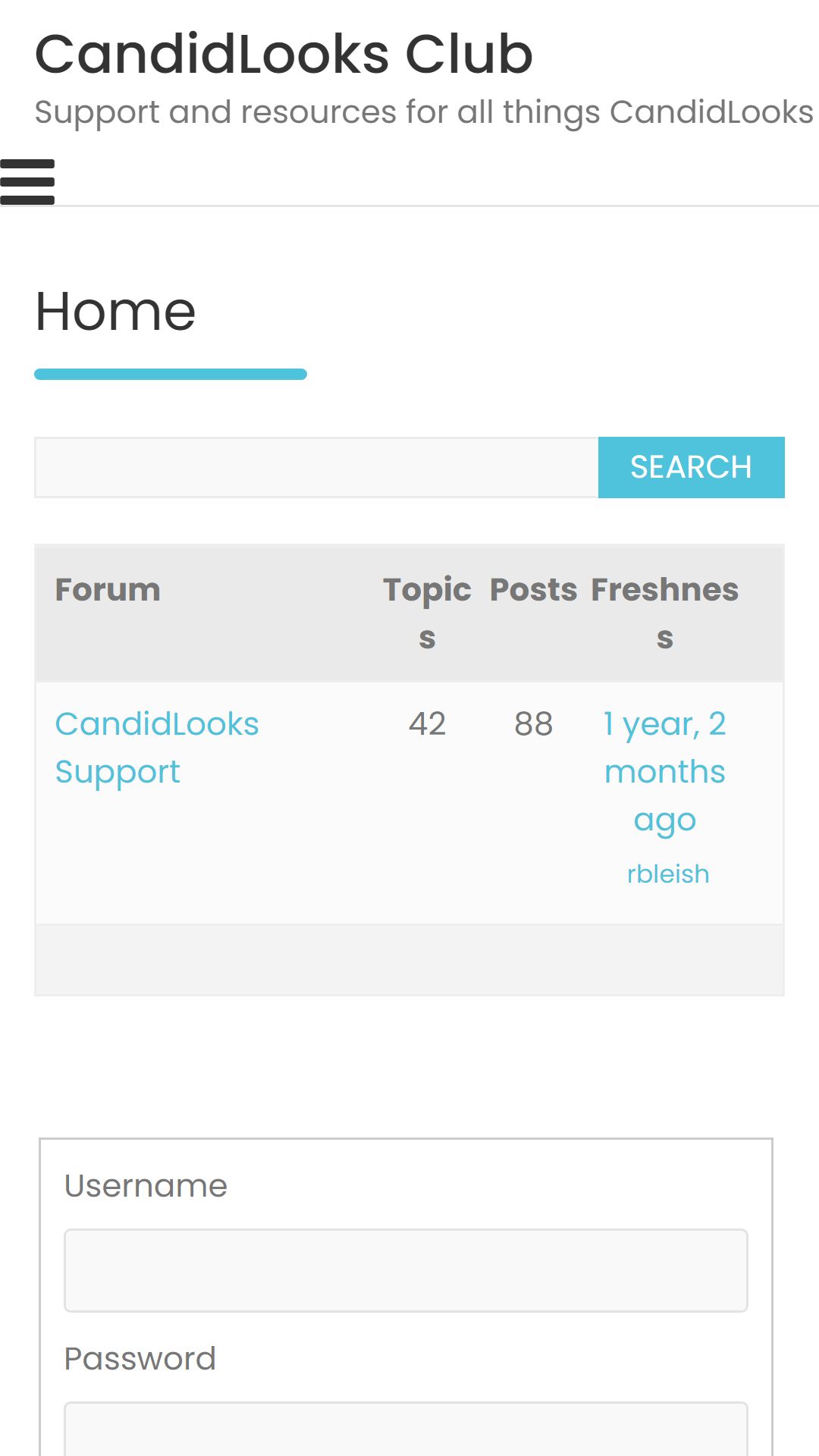Click the Username label
The height and width of the screenshot is (1456, 819).
coord(146,1186)
